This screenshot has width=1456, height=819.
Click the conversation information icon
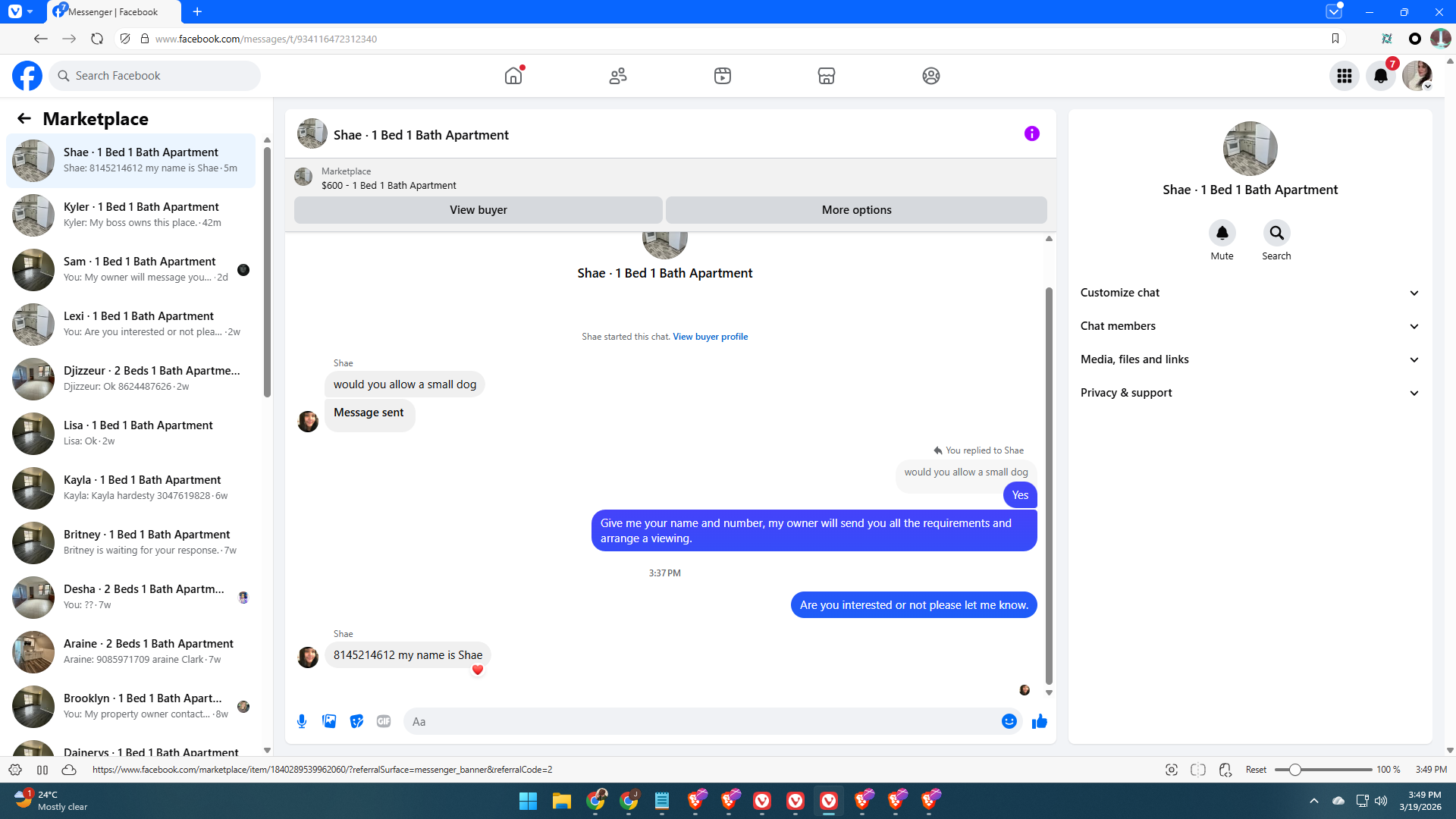coord(1031,134)
